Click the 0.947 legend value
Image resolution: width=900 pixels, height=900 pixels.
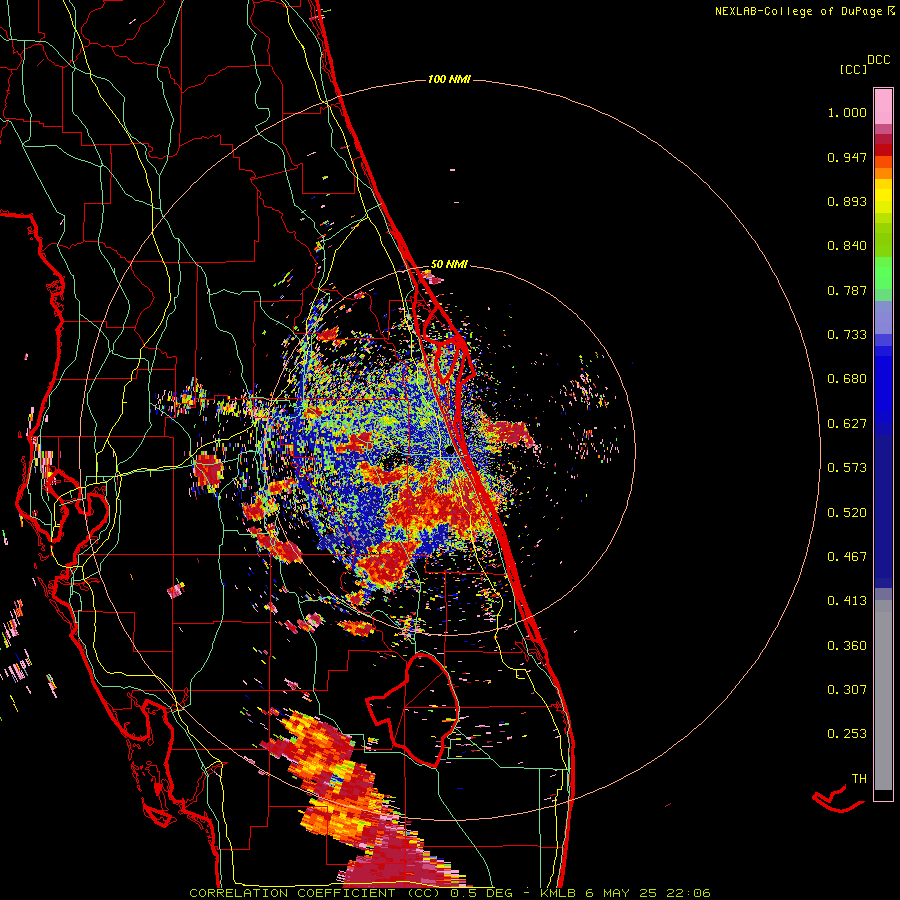coord(847,157)
